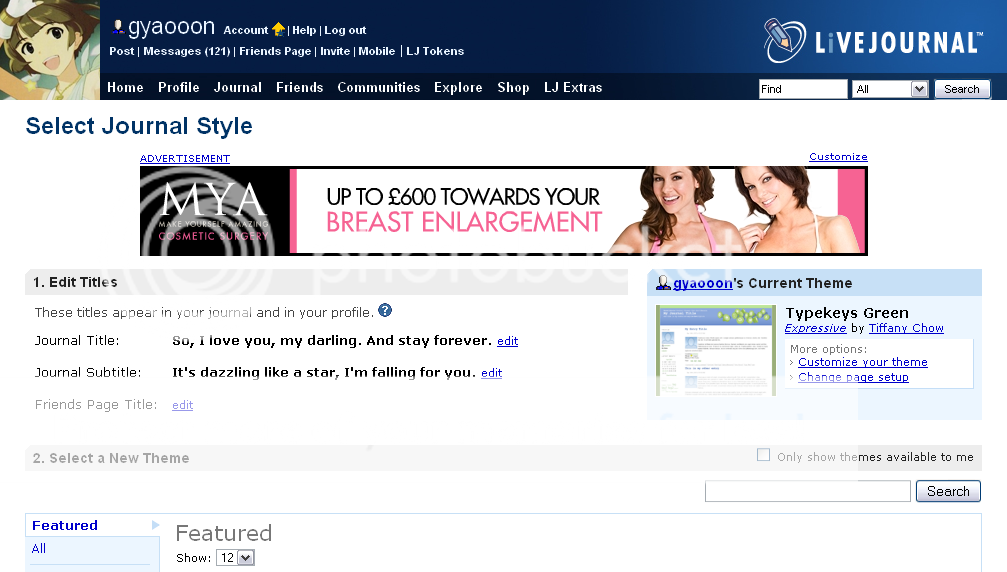Click the Account upgrade arrow icon
The height and width of the screenshot is (572, 1007).
(278, 30)
